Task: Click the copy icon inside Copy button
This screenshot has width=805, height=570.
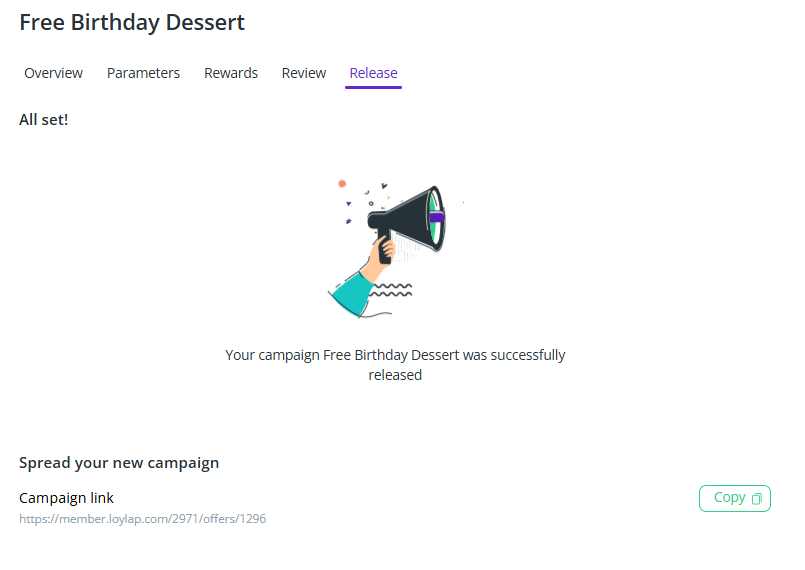Action: coord(757,498)
